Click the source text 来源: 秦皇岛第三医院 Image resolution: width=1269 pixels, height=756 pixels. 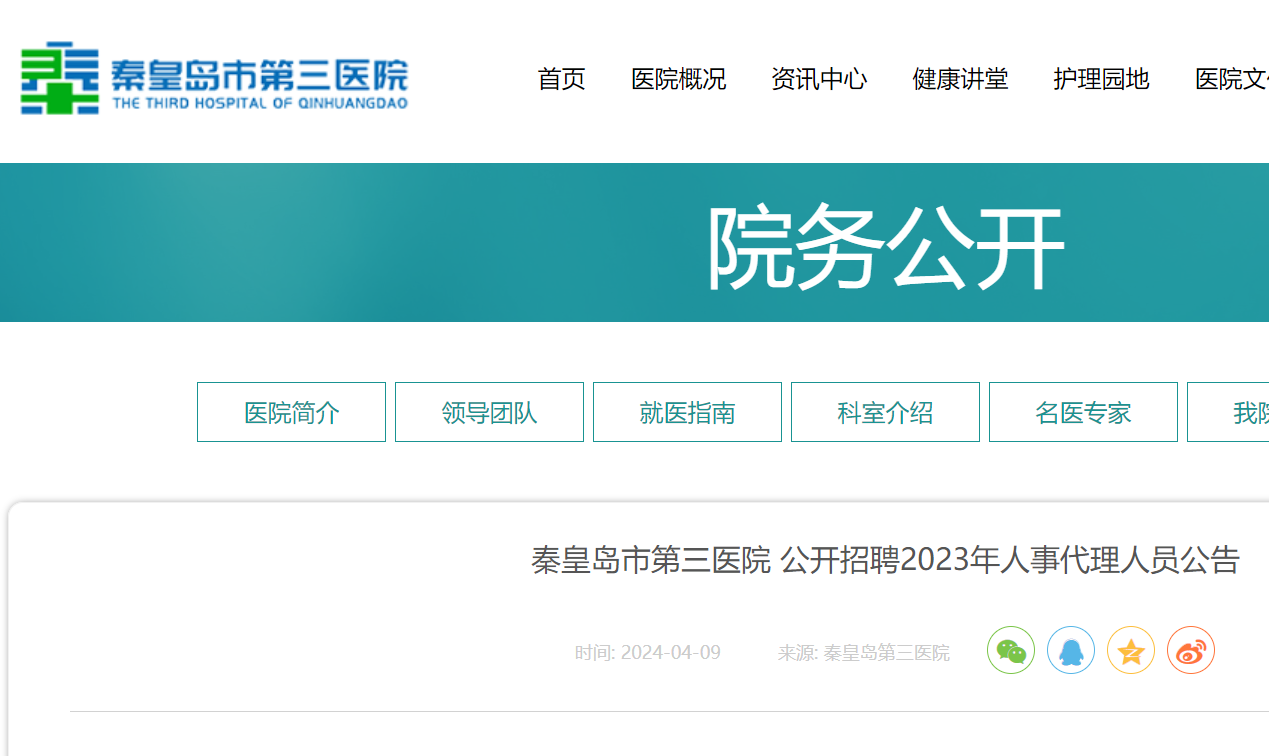(864, 653)
